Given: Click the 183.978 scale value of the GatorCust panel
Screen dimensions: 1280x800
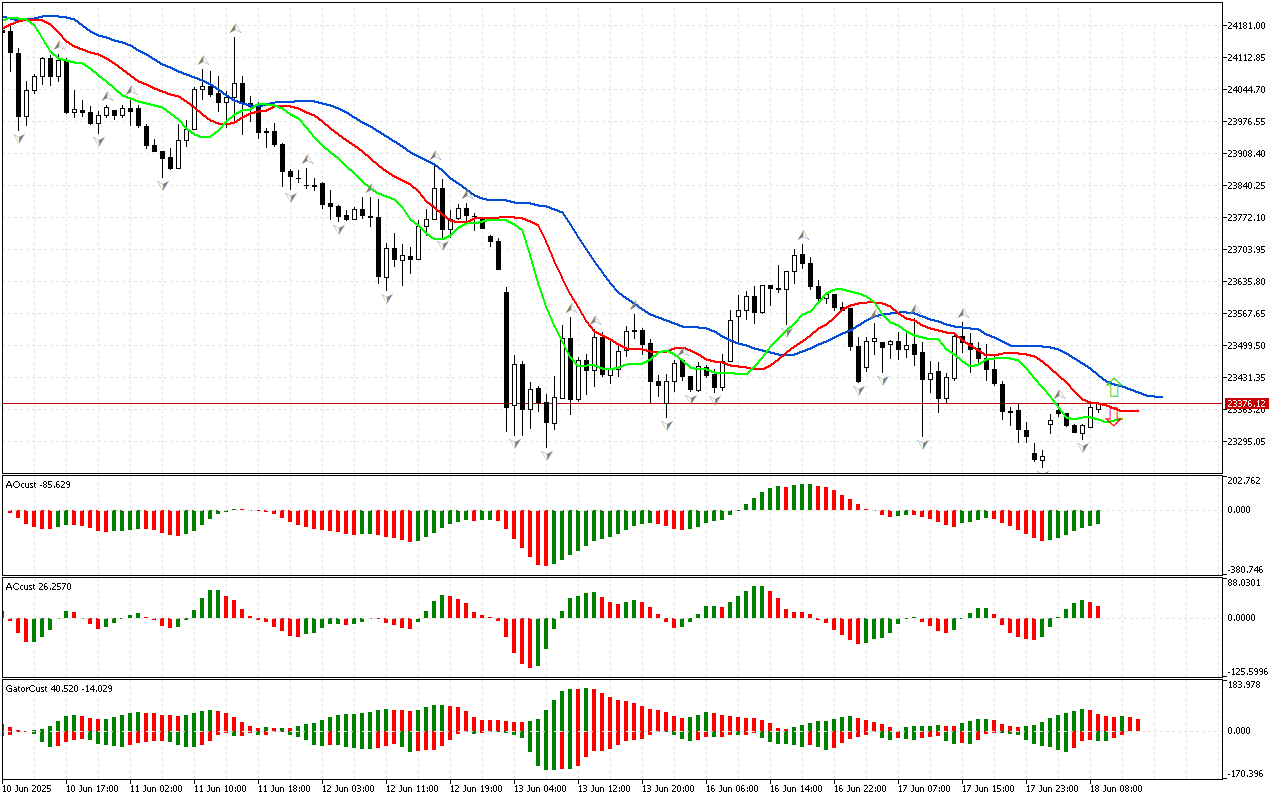Looking at the screenshot, I should tap(1248, 684).
